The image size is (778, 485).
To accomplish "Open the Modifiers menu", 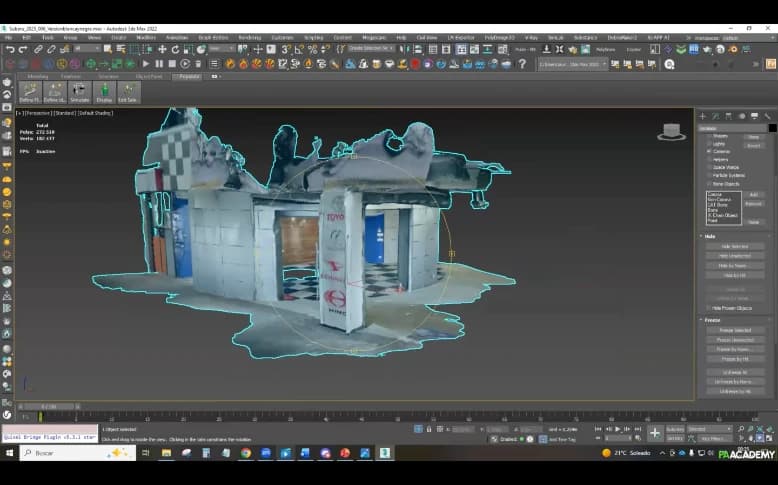I will pyautogui.click(x=146, y=38).
